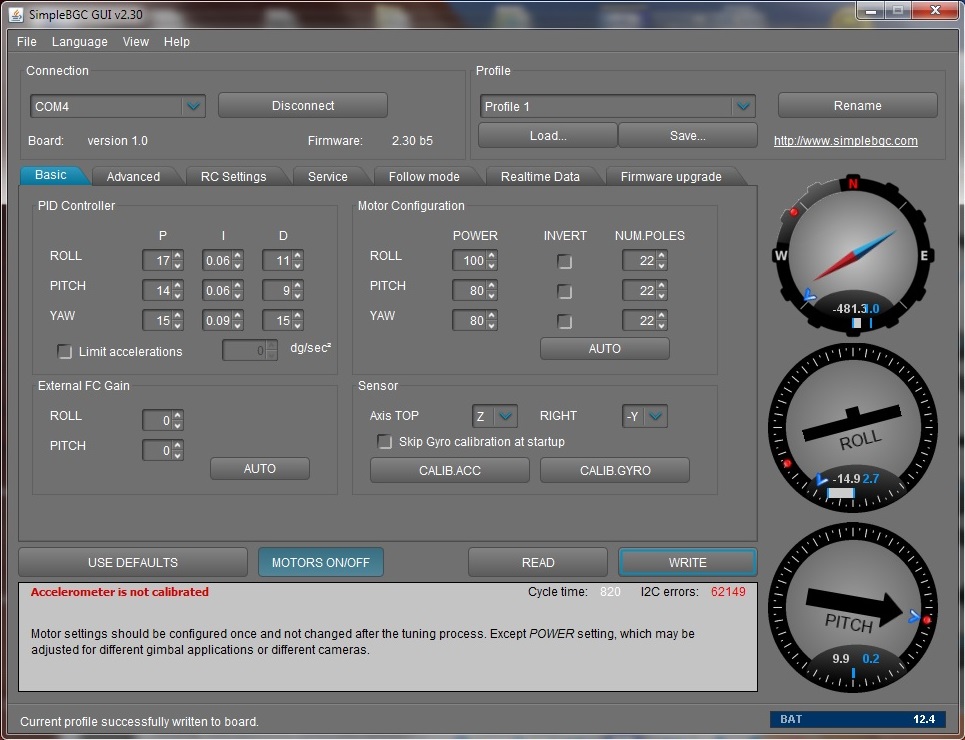Open the Language menu
The height and width of the screenshot is (740, 965).
(80, 42)
